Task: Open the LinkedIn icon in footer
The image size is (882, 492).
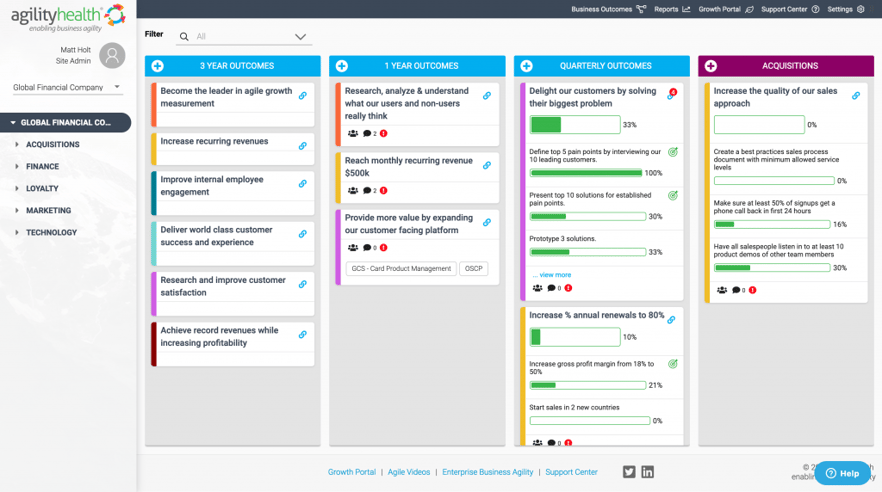Action: point(647,472)
